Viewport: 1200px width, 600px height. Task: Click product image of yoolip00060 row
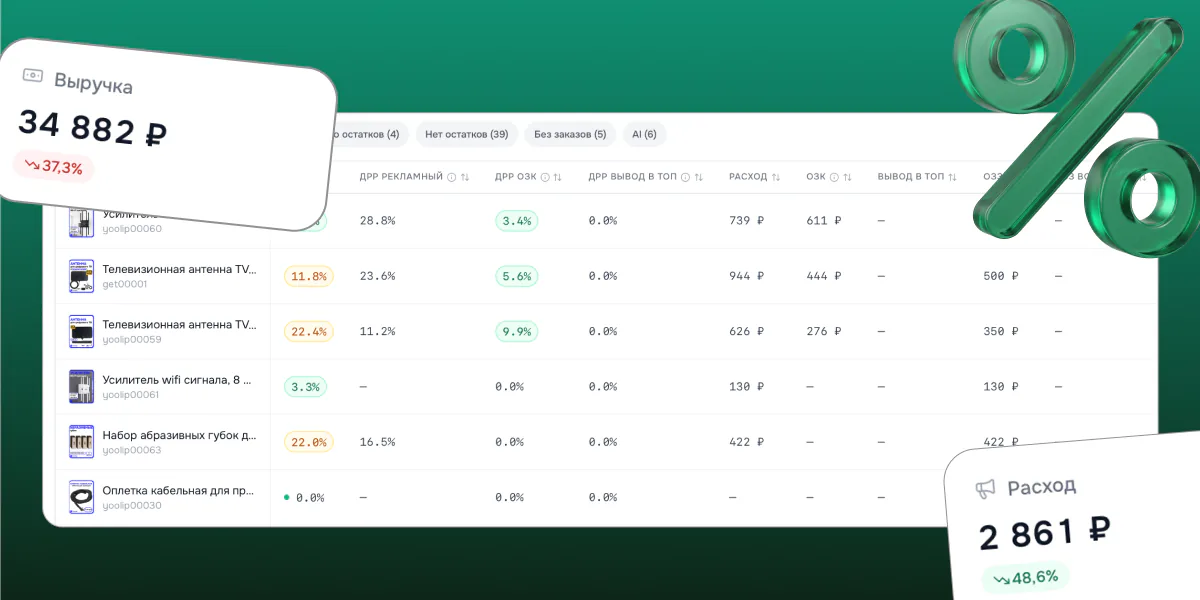click(x=81, y=221)
